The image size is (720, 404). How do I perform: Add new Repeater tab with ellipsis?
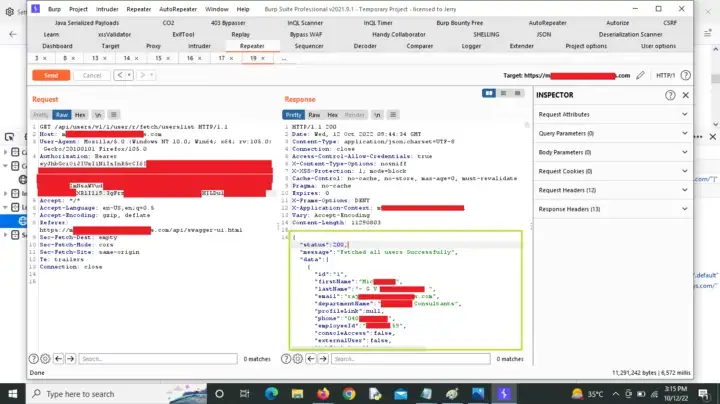click(x=284, y=58)
